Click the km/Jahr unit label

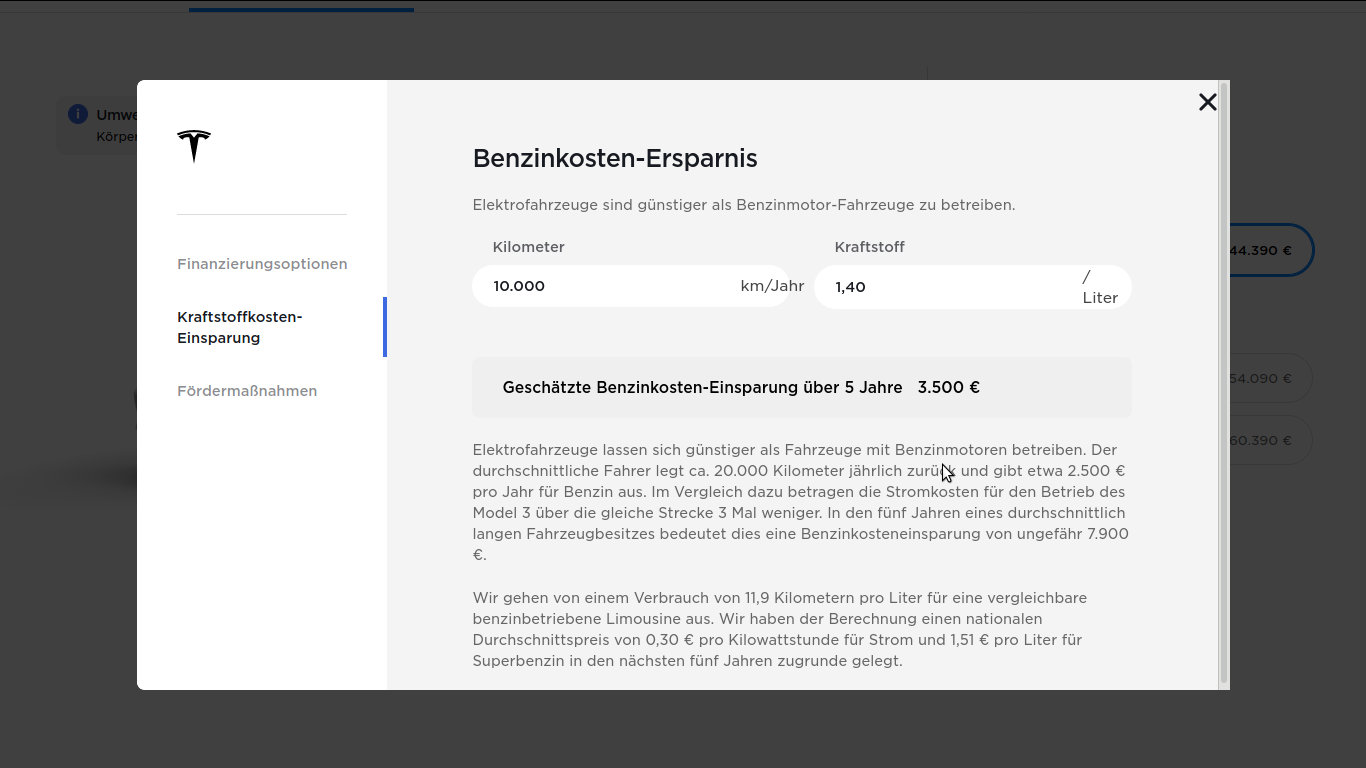pyautogui.click(x=772, y=286)
